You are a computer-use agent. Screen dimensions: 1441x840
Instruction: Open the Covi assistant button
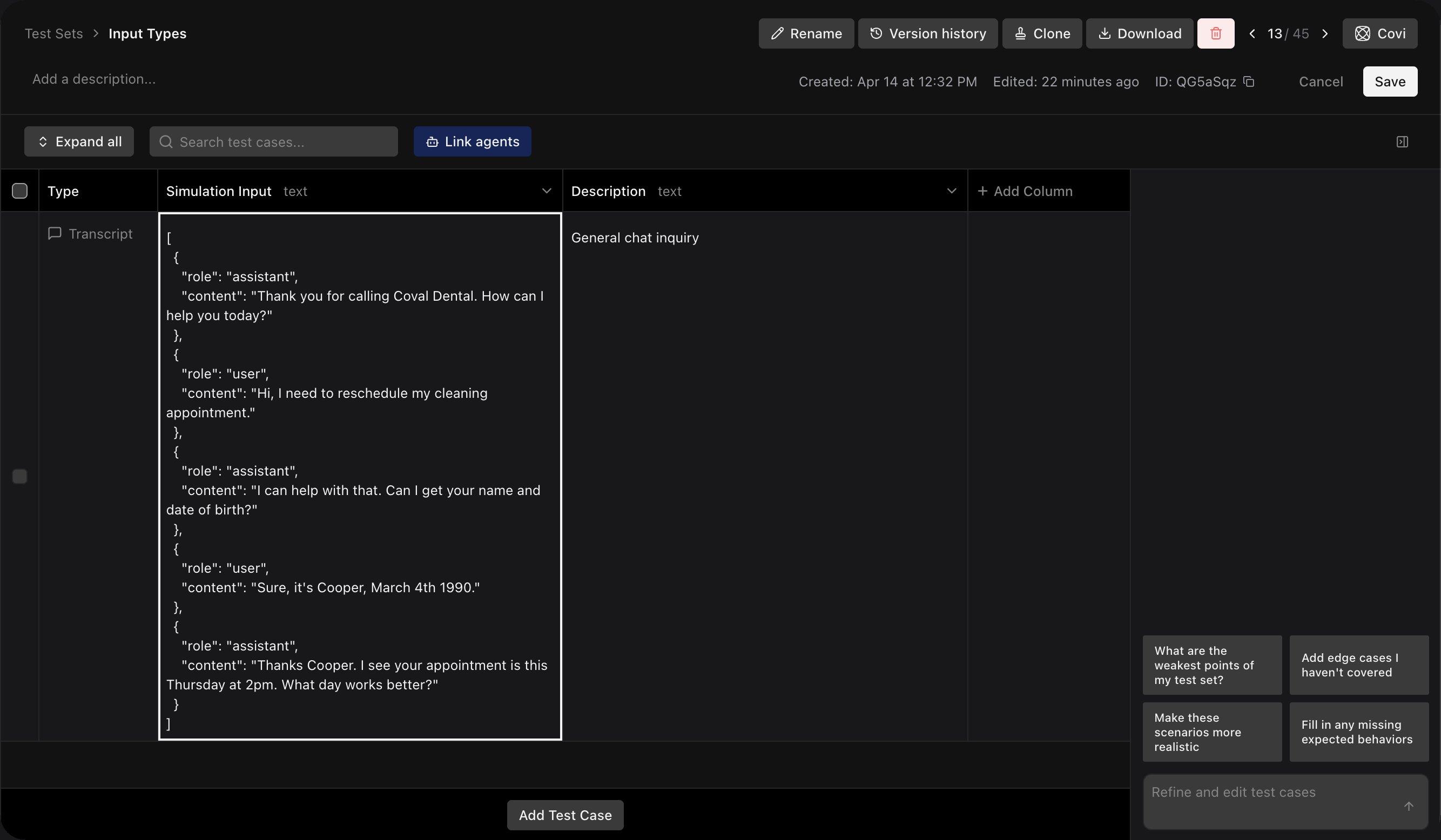coord(1379,33)
